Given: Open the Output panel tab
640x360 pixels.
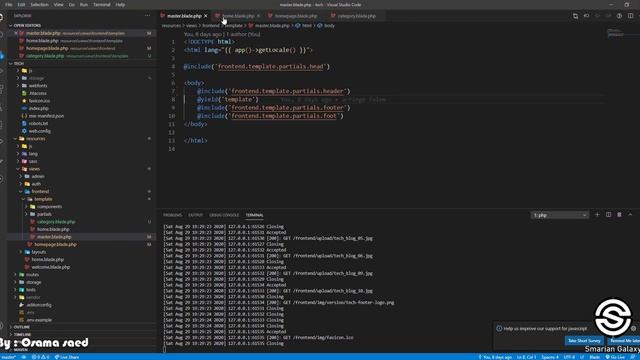Looking at the screenshot, I should (x=196, y=215).
